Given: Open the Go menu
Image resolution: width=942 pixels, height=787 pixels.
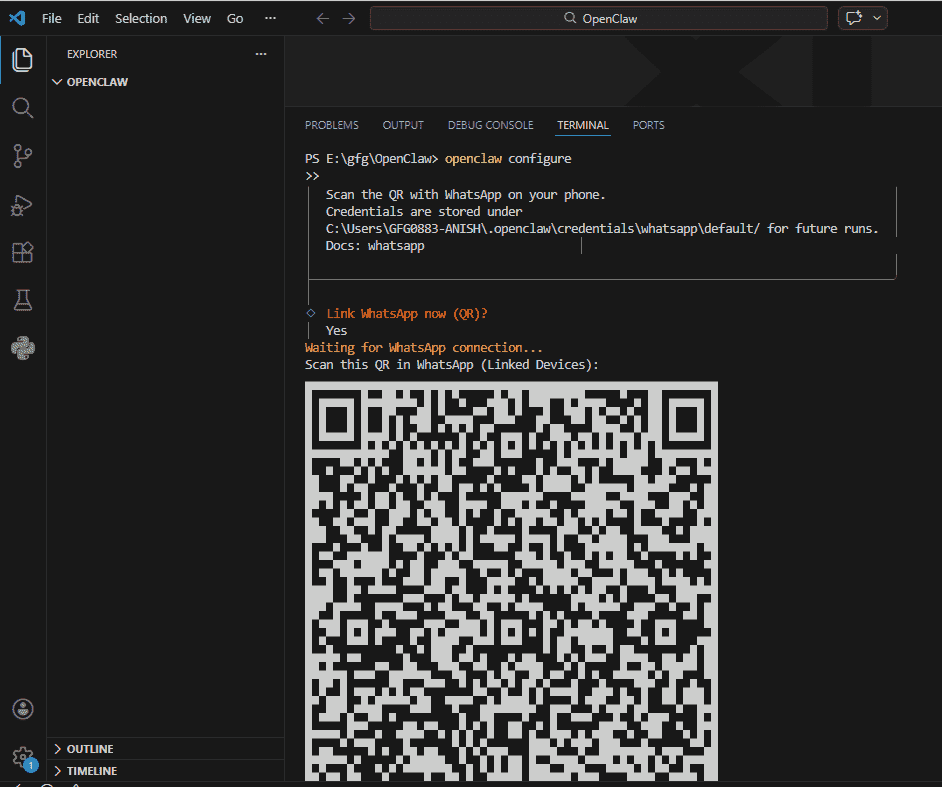Looking at the screenshot, I should pos(235,19).
